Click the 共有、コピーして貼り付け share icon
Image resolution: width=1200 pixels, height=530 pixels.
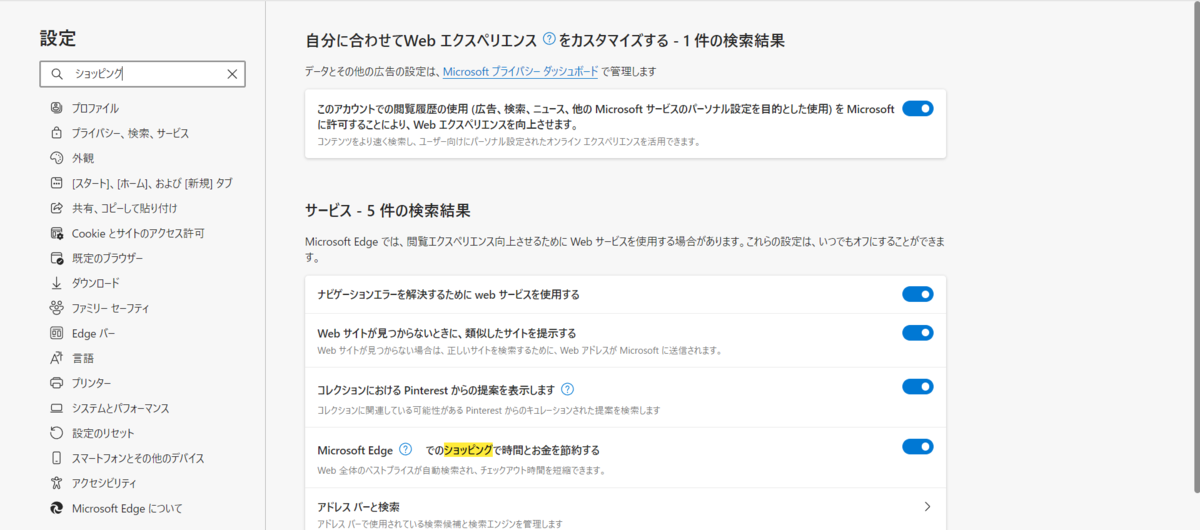point(56,208)
